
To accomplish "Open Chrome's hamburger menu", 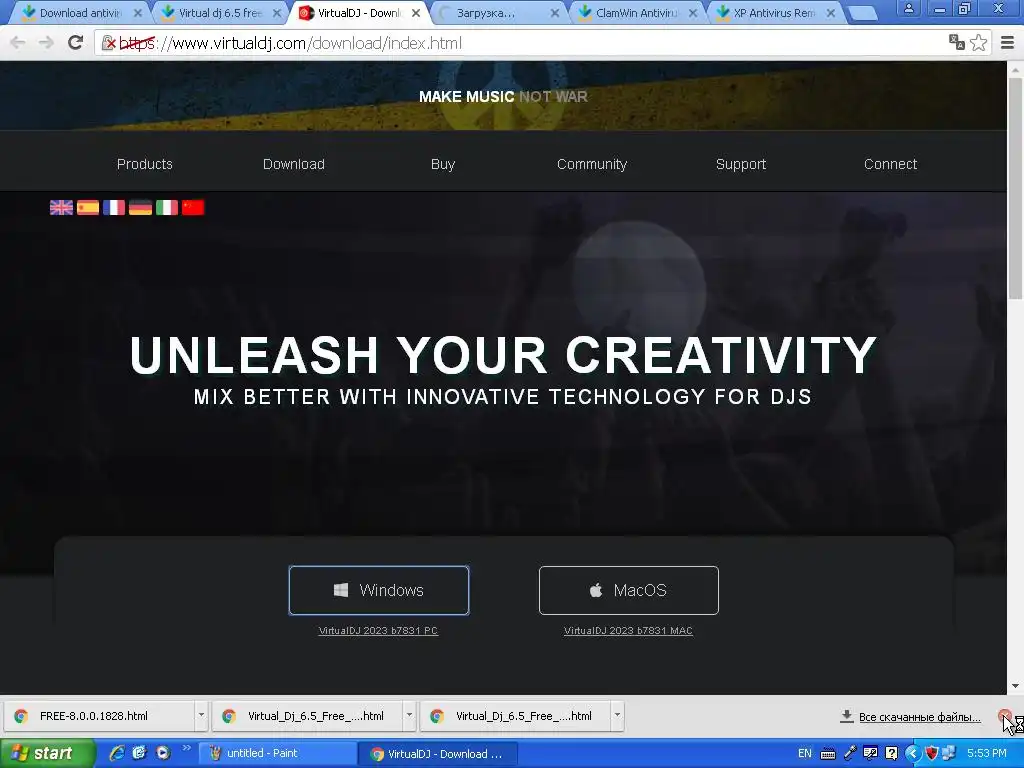I will coord(1008,42).
